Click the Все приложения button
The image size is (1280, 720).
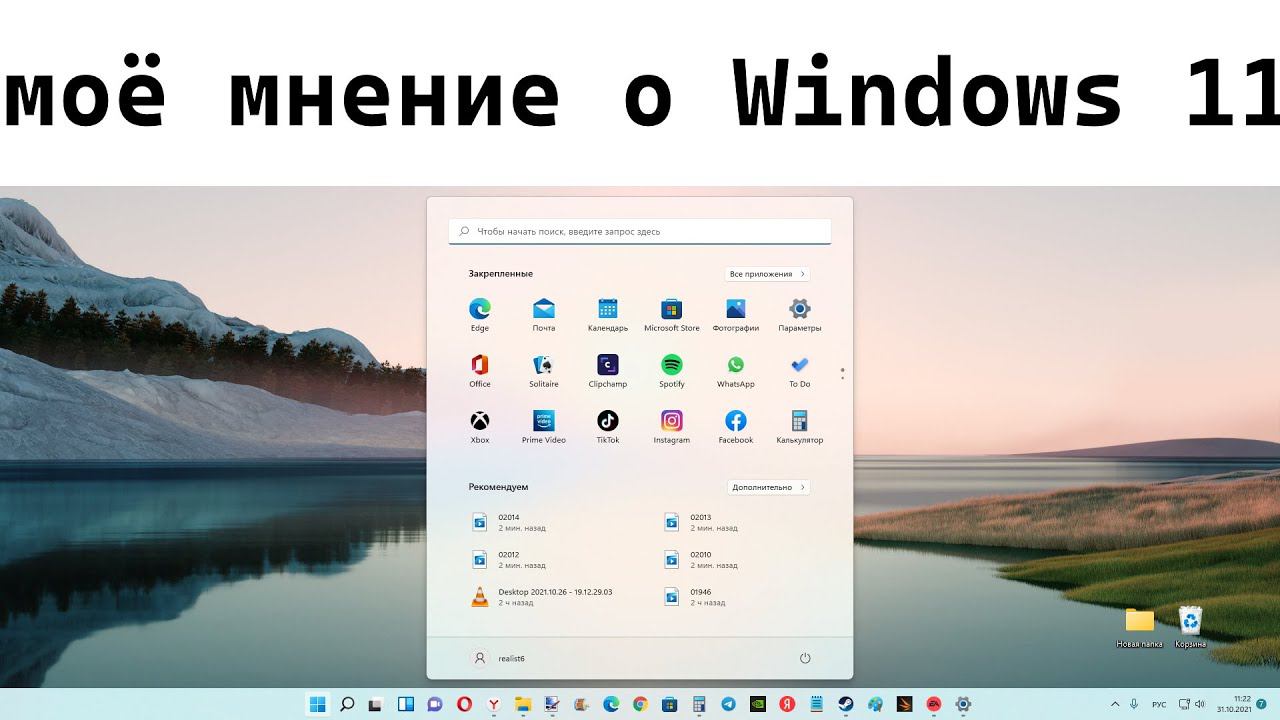[768, 274]
